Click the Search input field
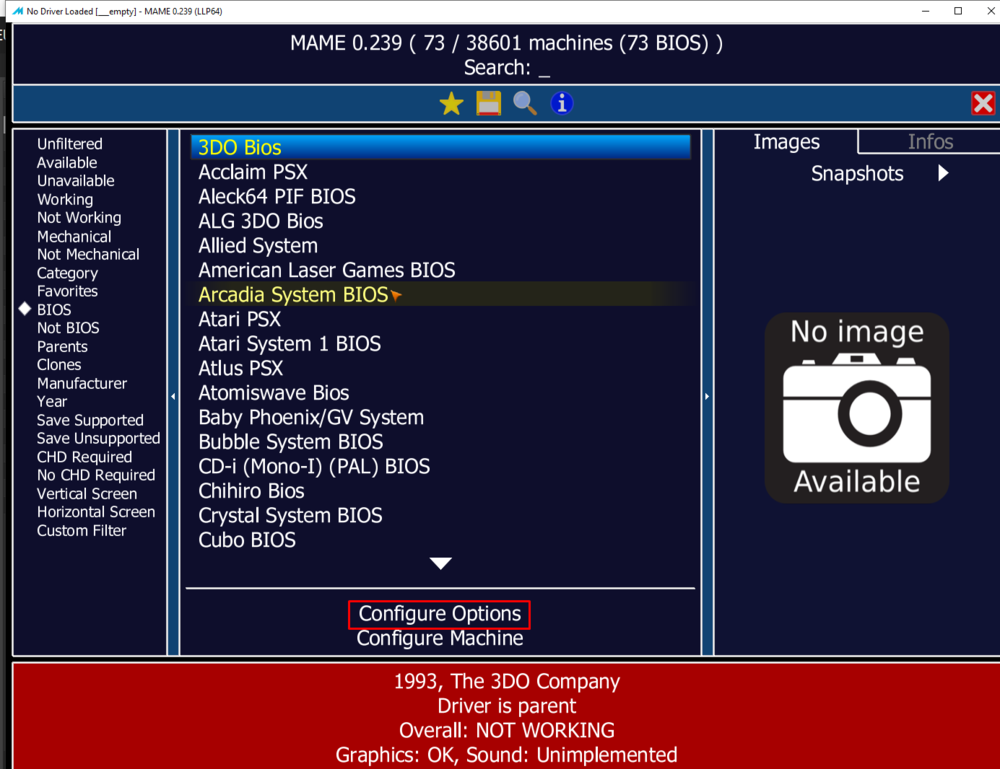 click(544, 68)
